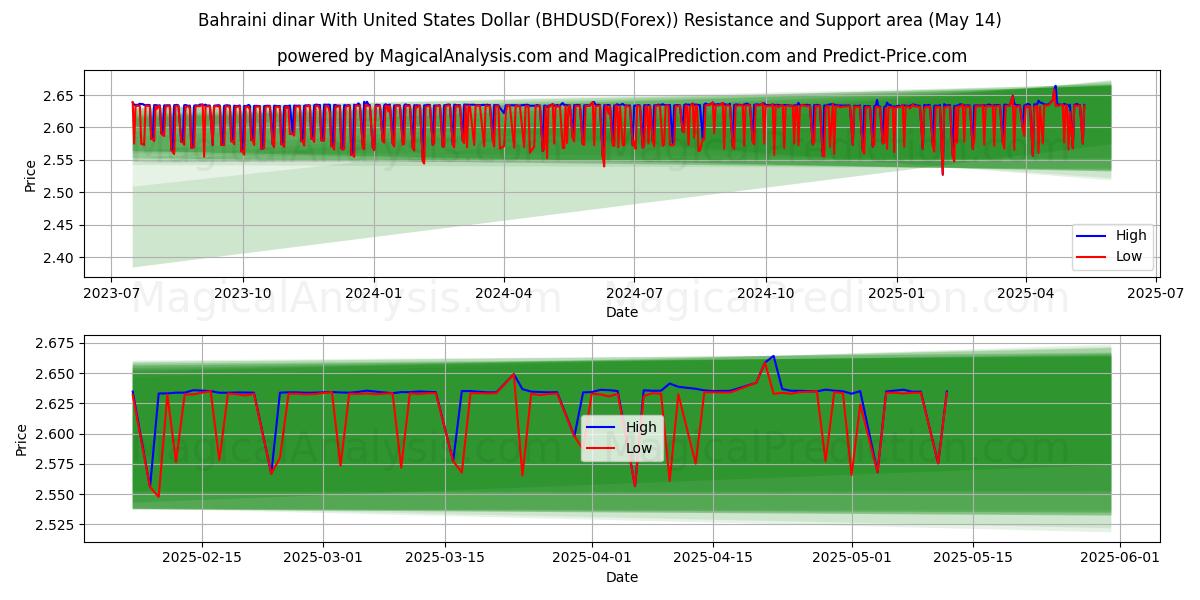Click the top chart legend box
This screenshot has height=600, width=1200.
pos(1114,247)
